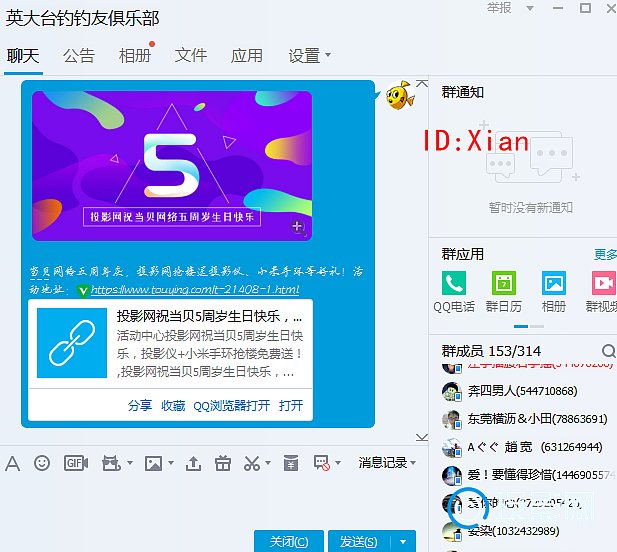
Task: Click the upload file icon
Action: pos(194,463)
